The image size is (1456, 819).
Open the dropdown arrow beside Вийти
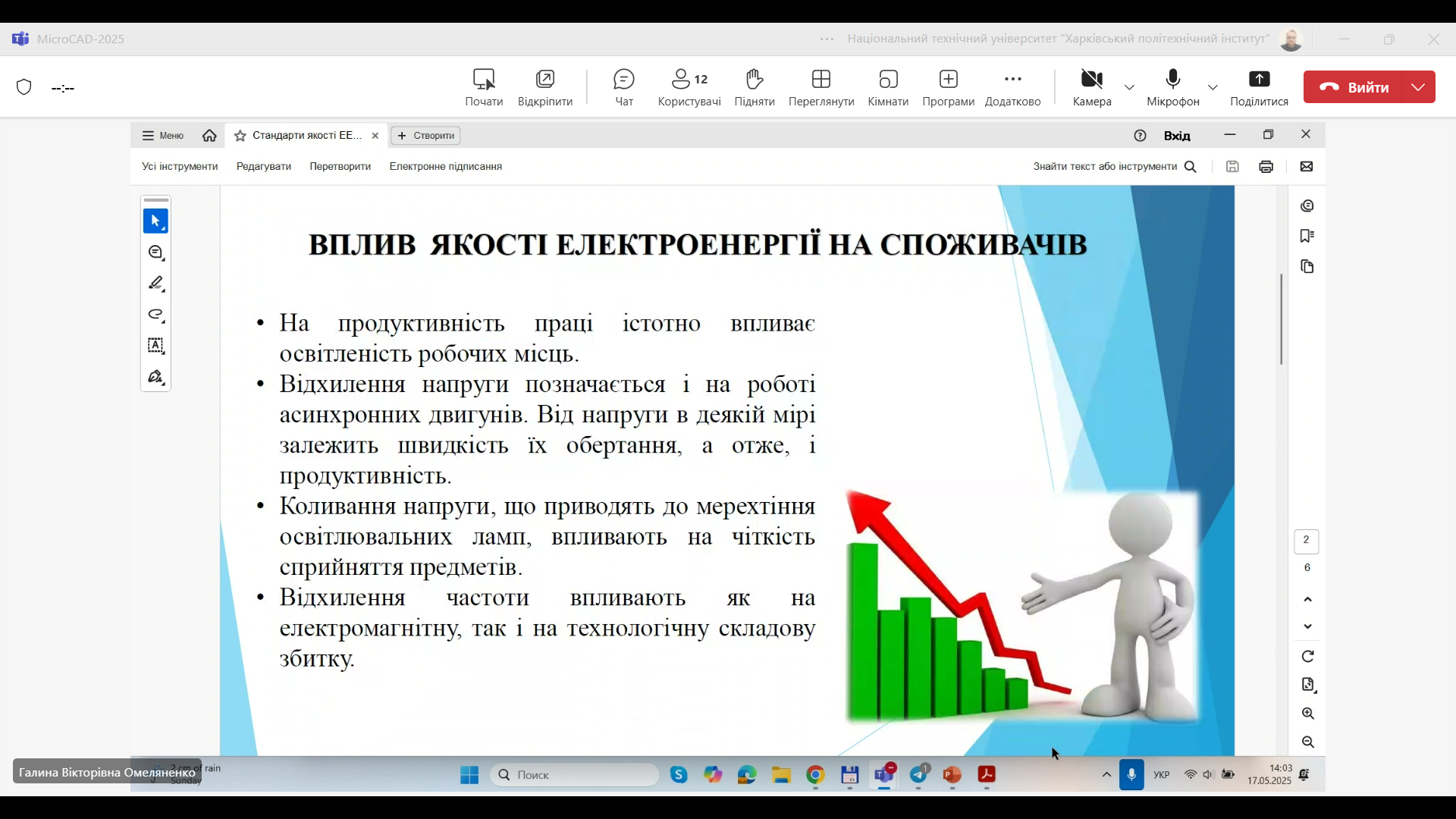coord(1419,87)
